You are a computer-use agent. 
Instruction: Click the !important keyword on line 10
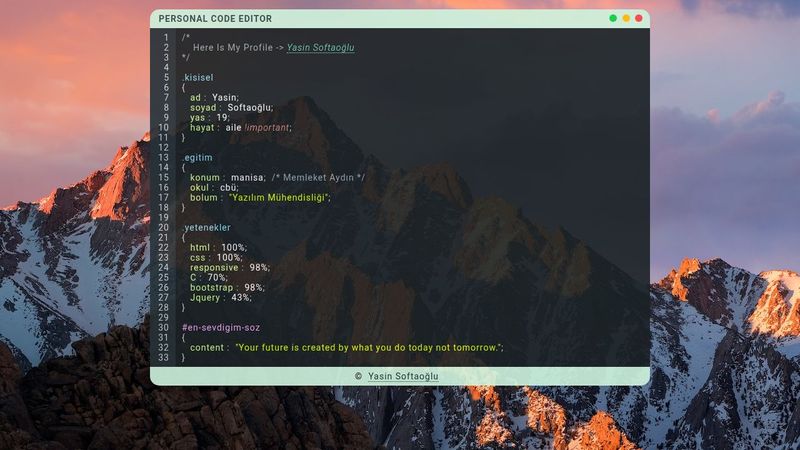267,127
